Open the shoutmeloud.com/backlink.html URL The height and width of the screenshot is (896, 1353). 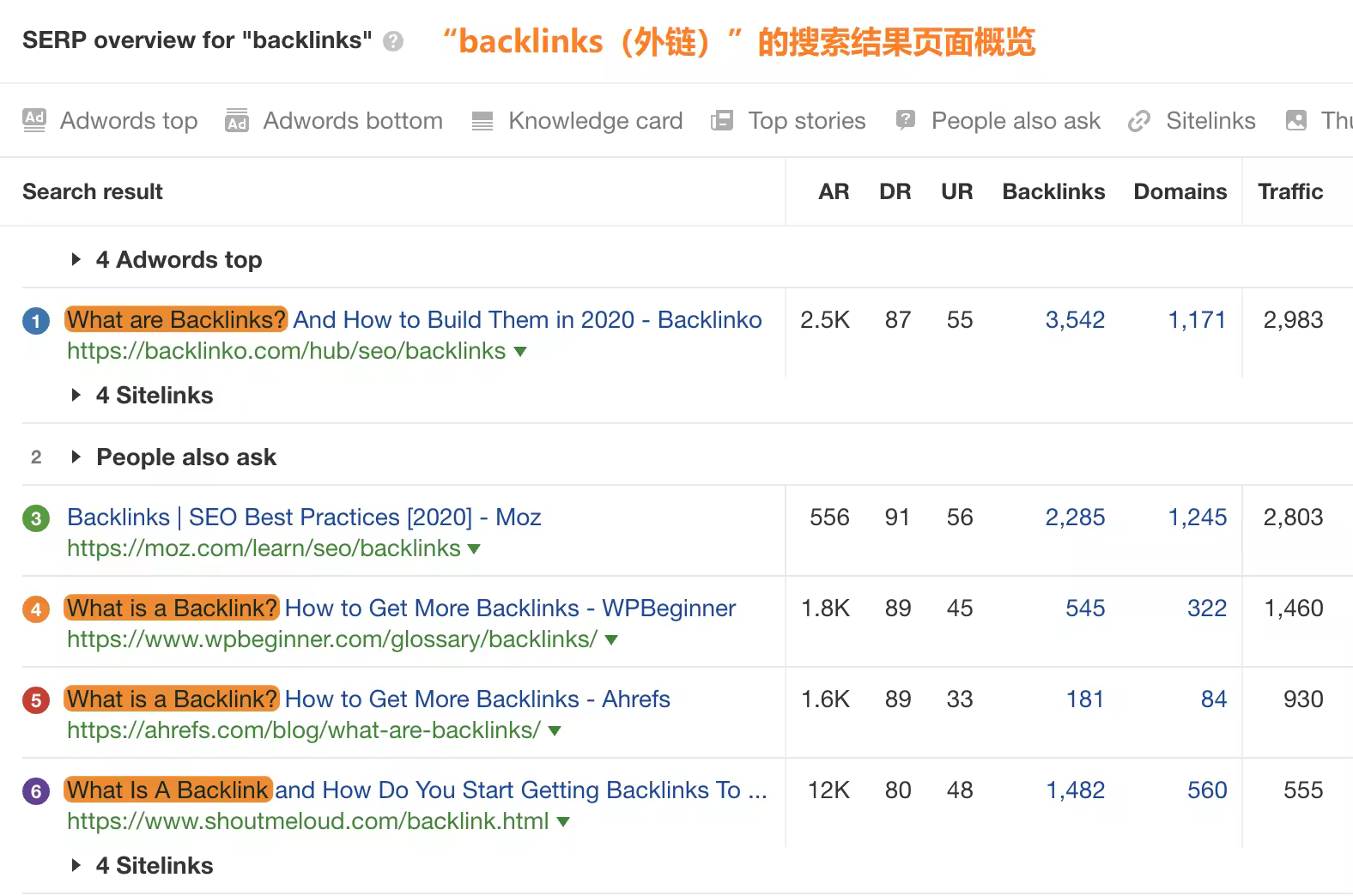[307, 821]
